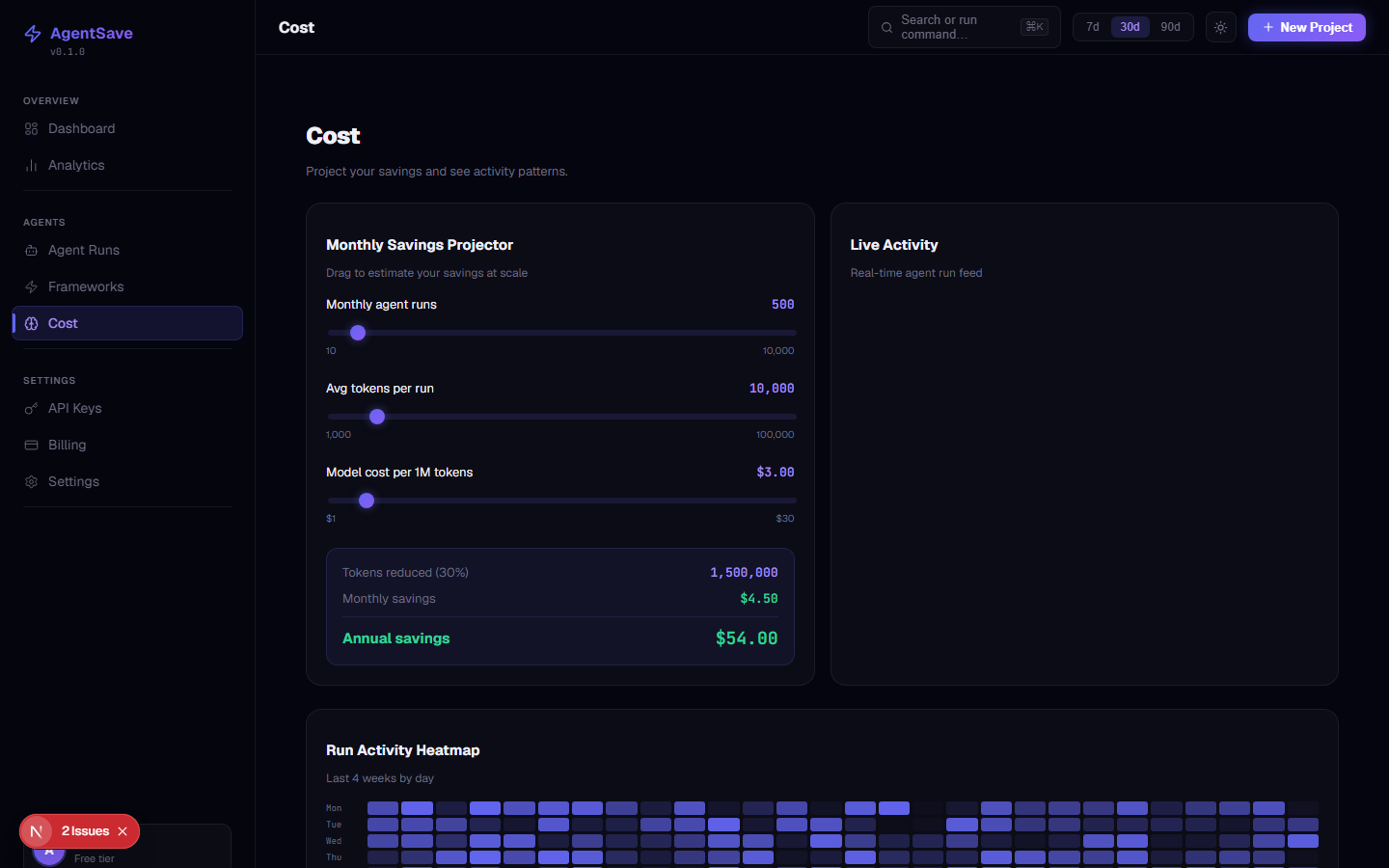The width and height of the screenshot is (1389, 868).
Task: Select the 7d time range
Action: click(1093, 27)
